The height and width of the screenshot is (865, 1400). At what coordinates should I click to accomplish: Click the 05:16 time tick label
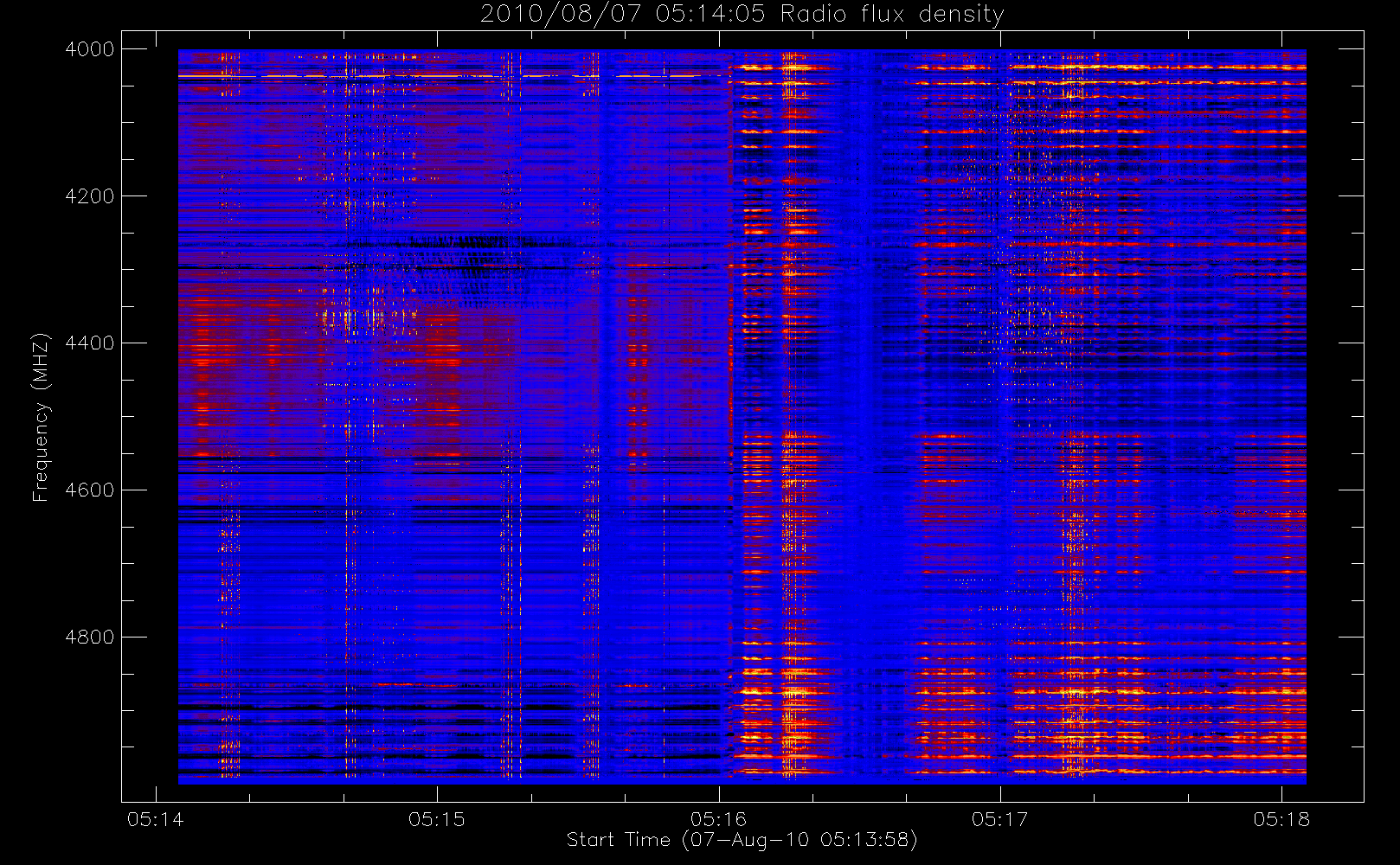tap(718, 819)
